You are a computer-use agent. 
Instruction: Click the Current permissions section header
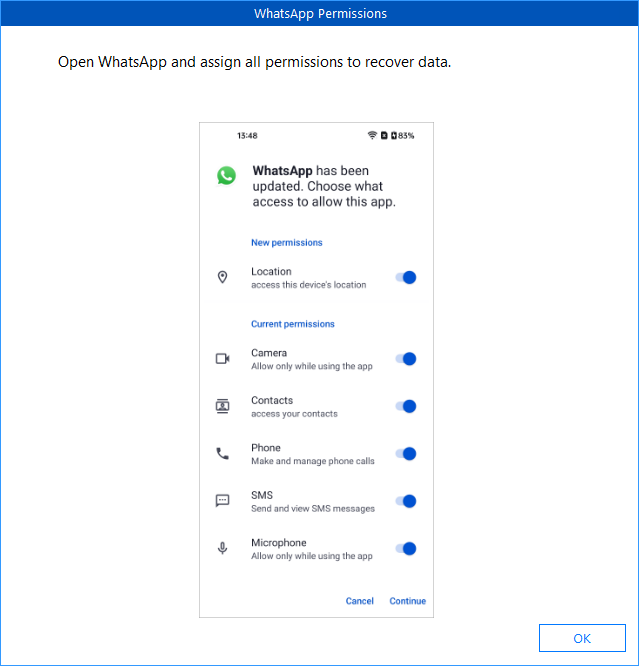click(x=292, y=324)
